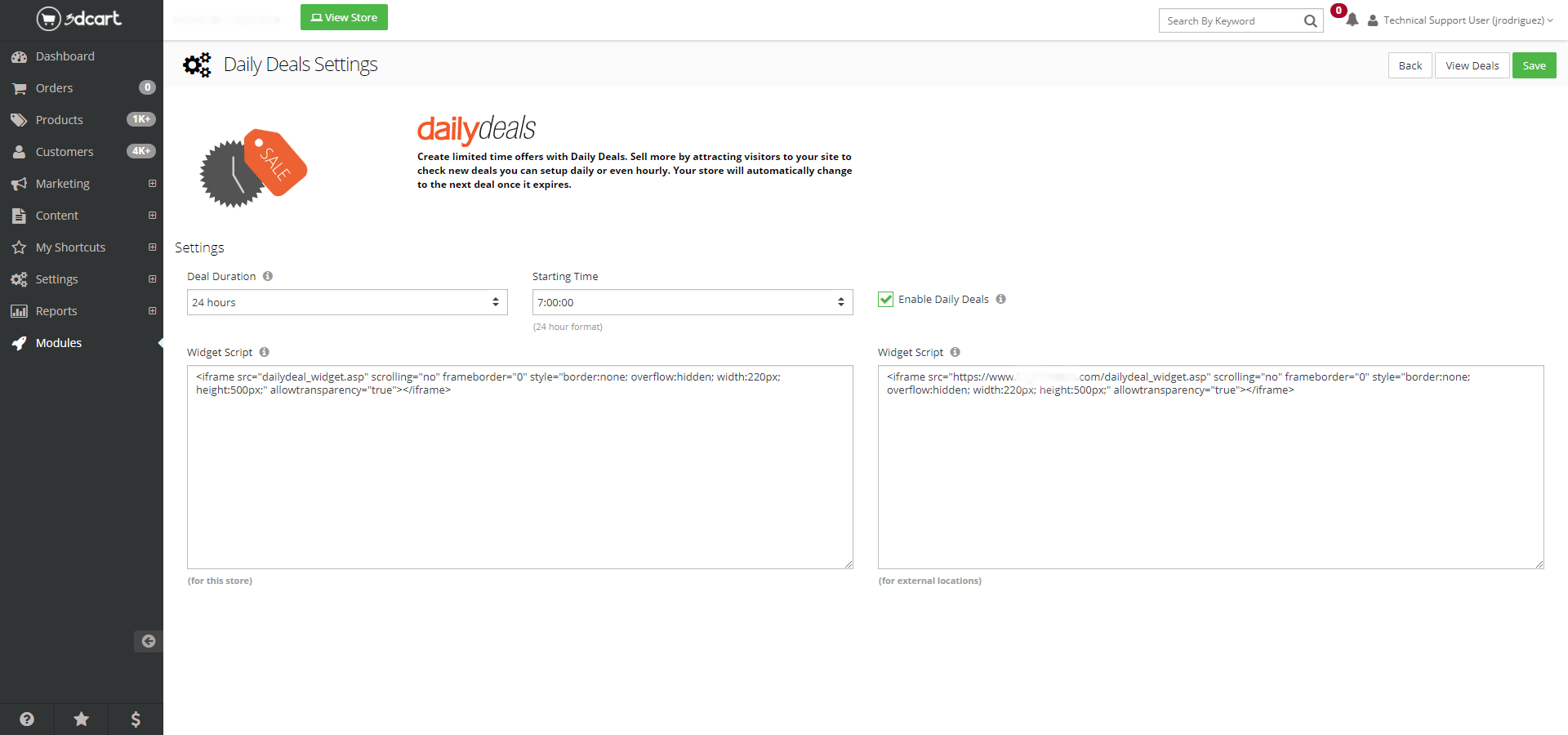Collapse sidebar with the arrow icon
The image size is (1568, 735).
pos(148,641)
